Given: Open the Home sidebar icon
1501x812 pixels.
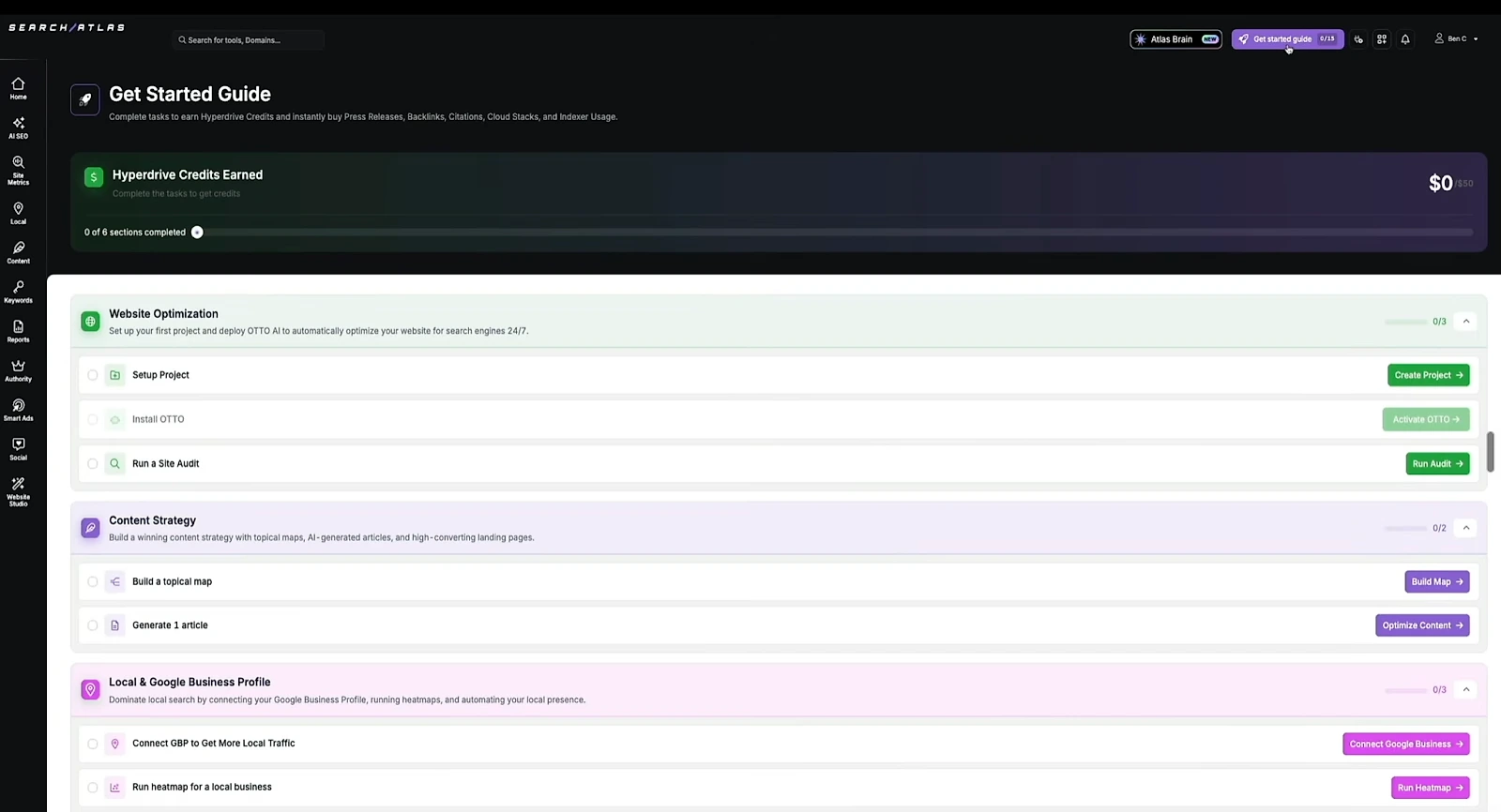Looking at the screenshot, I should click(18, 88).
